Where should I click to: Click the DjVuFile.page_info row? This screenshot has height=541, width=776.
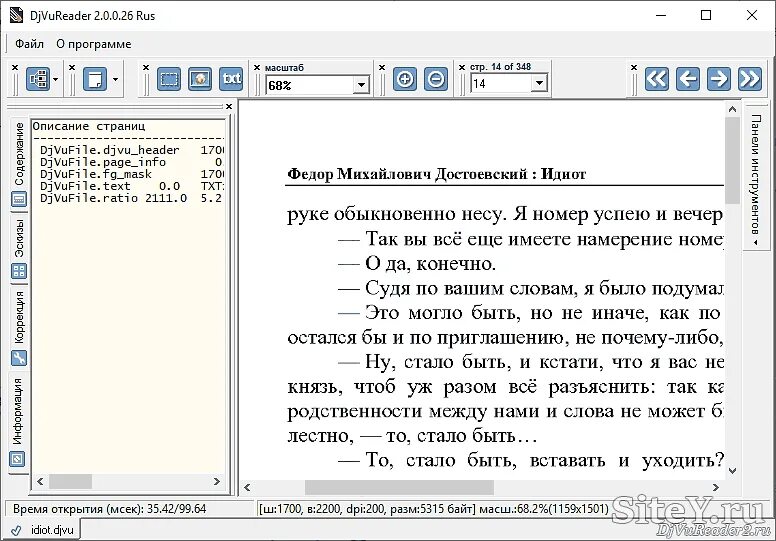(x=132, y=162)
